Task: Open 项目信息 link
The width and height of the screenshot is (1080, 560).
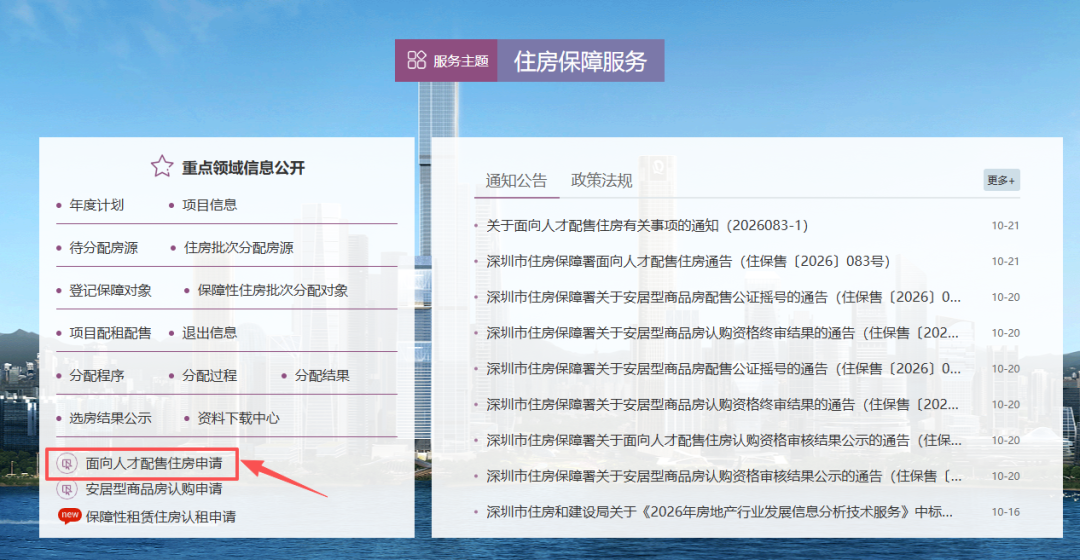Action: [209, 205]
